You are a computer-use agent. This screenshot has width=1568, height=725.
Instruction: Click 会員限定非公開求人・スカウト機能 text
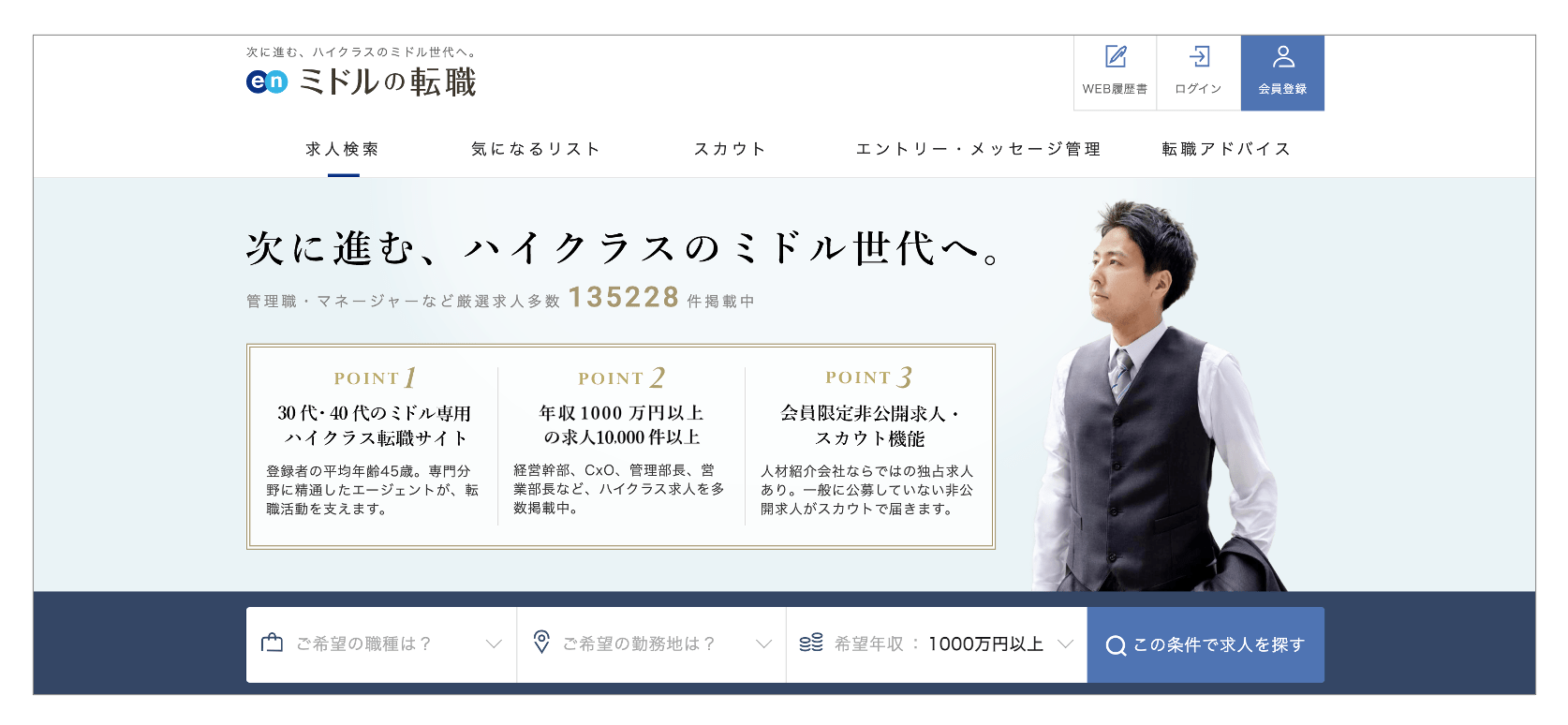tap(870, 425)
